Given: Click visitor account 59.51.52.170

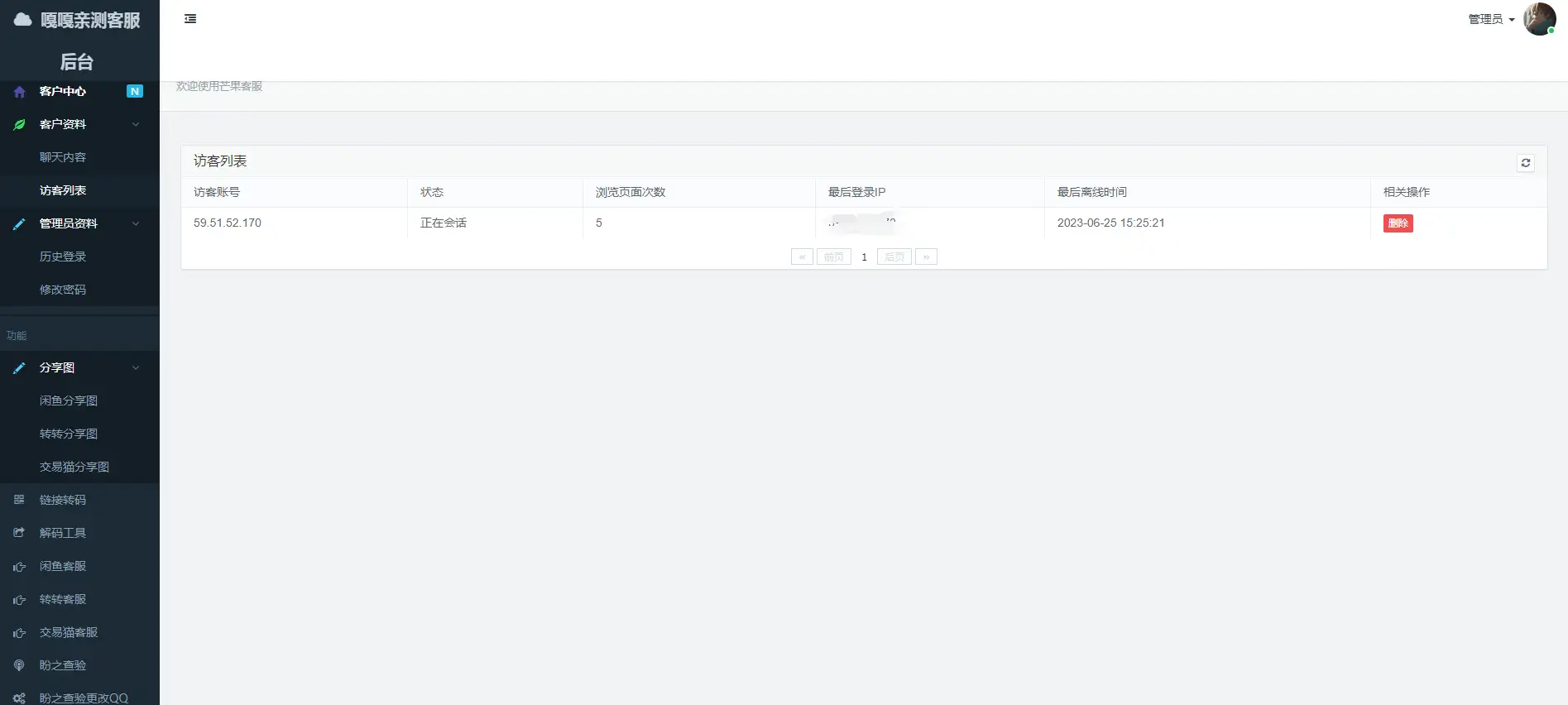Looking at the screenshot, I should 228,223.
